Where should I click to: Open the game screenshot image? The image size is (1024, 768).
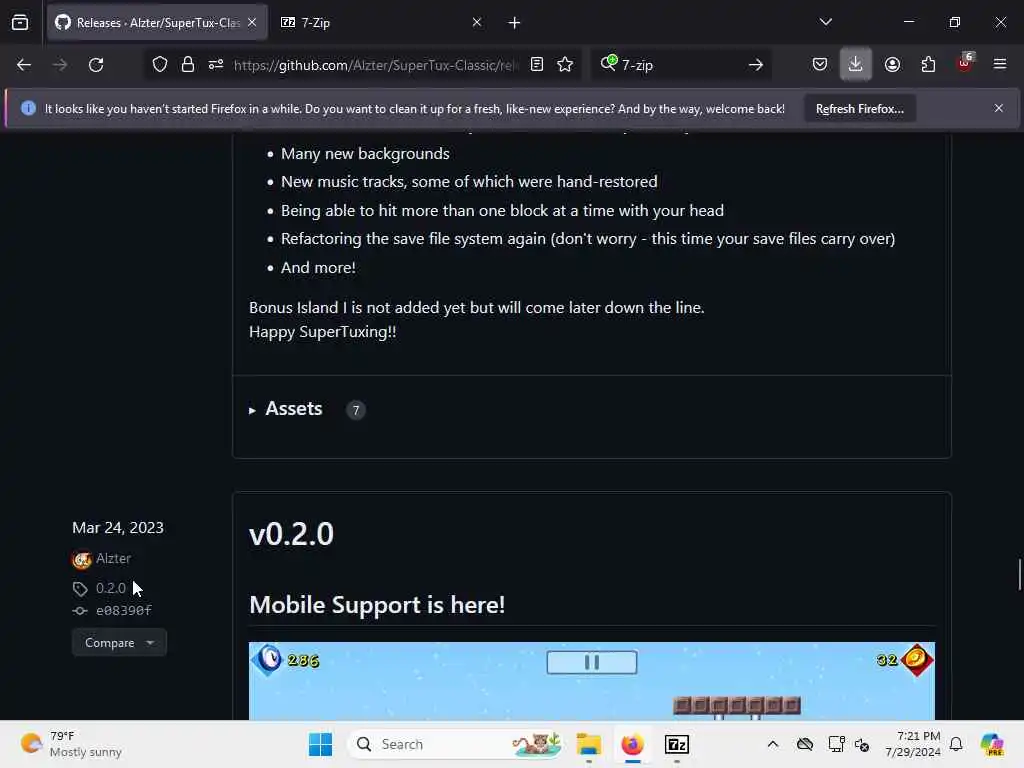[x=592, y=681]
